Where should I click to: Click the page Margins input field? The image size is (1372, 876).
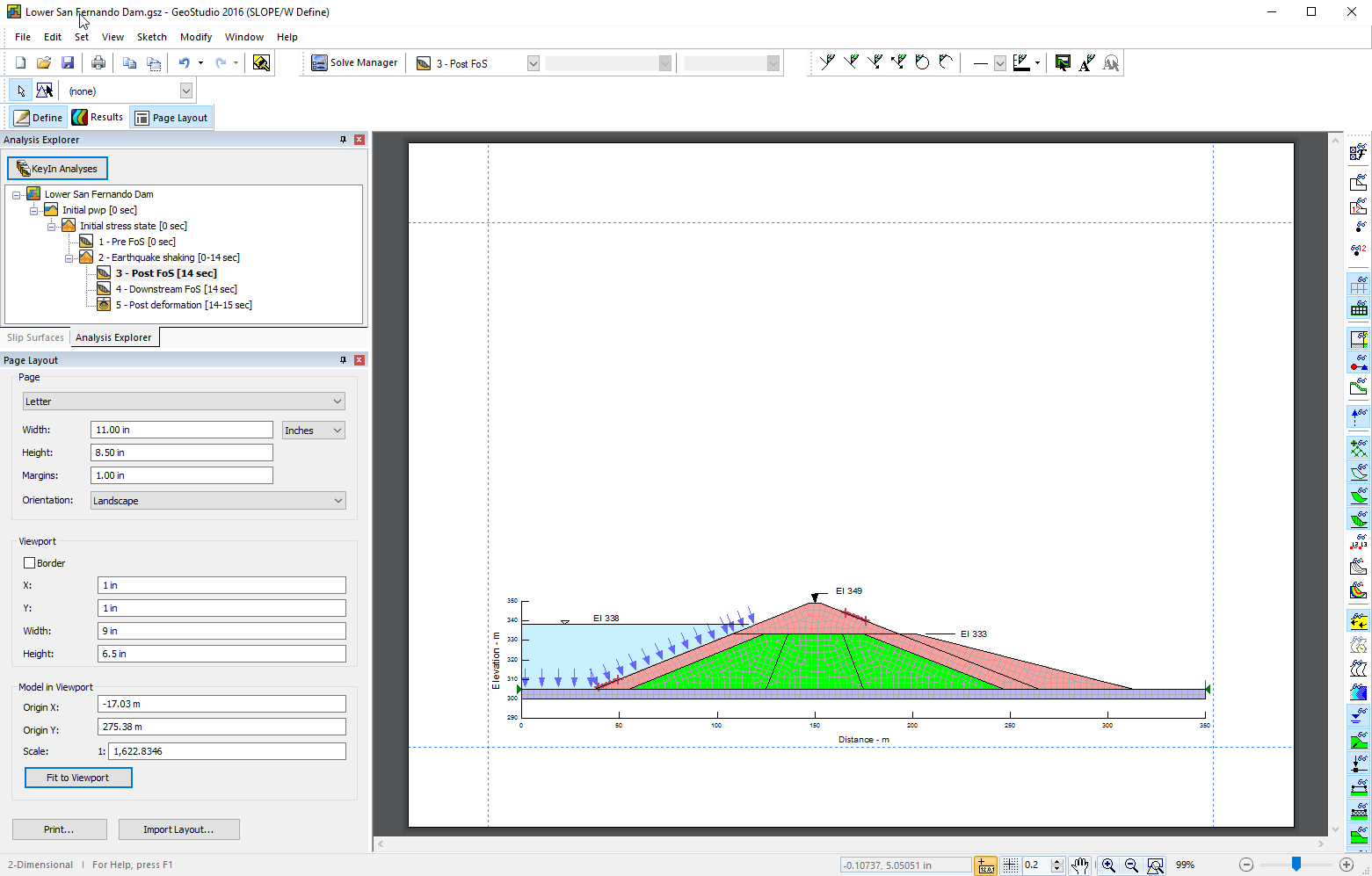(x=181, y=475)
